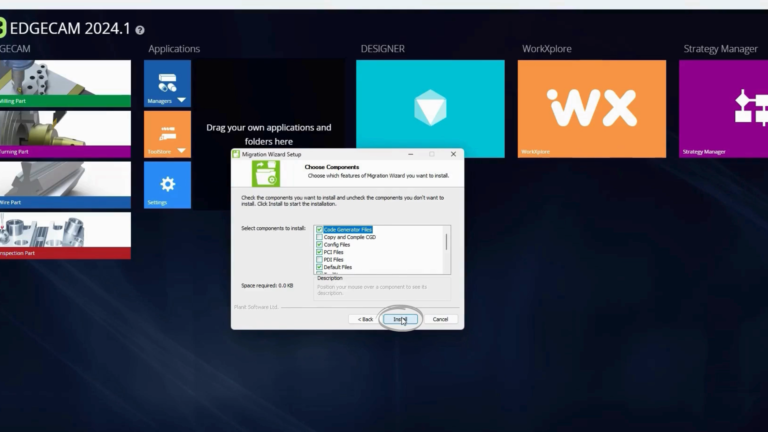This screenshot has width=768, height=432.
Task: Minimize the Migration Wizard Setup window
Action: pyautogui.click(x=410, y=154)
